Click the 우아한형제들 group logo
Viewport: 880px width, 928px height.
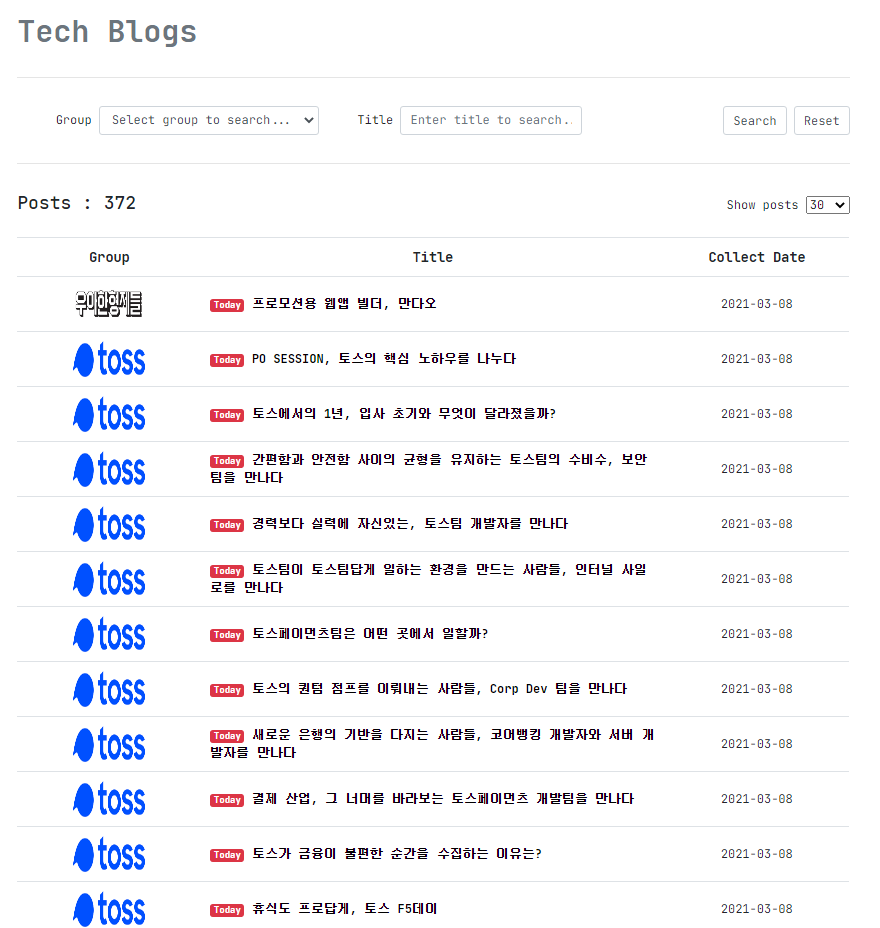click(x=109, y=304)
